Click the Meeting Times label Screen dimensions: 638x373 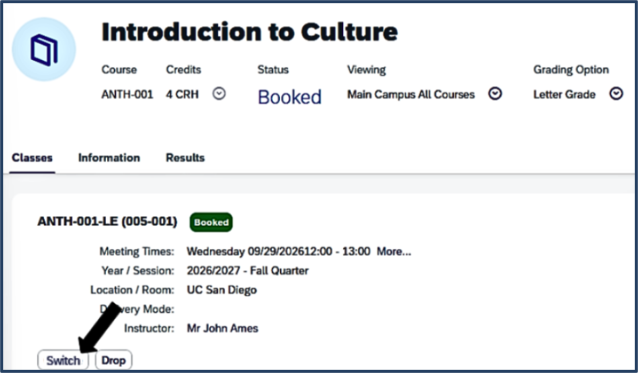pyautogui.click(x=137, y=251)
